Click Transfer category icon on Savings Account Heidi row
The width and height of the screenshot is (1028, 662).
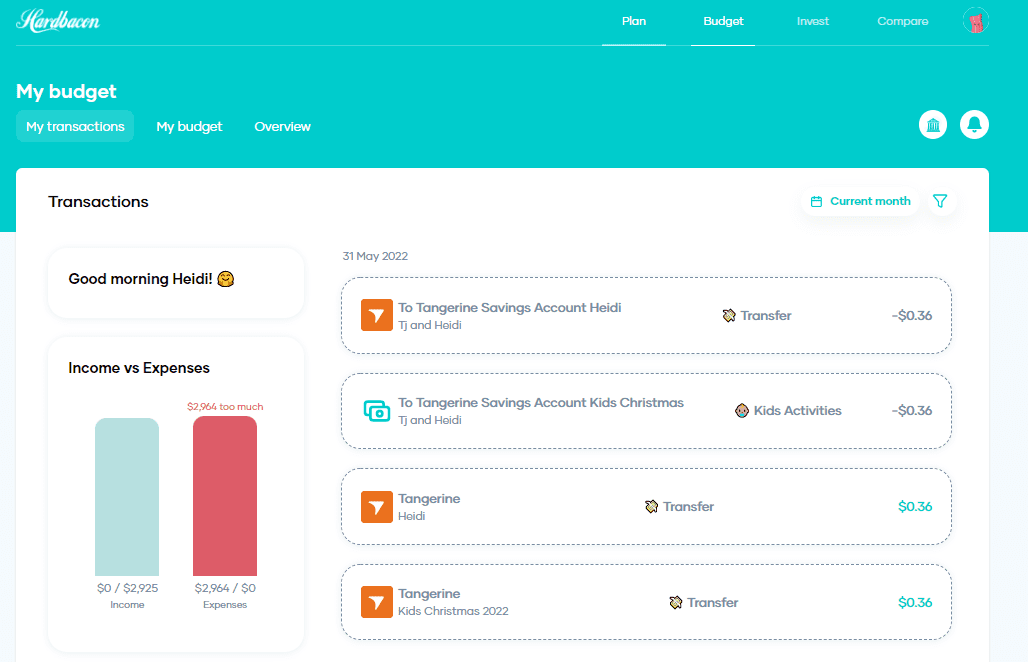(x=728, y=315)
